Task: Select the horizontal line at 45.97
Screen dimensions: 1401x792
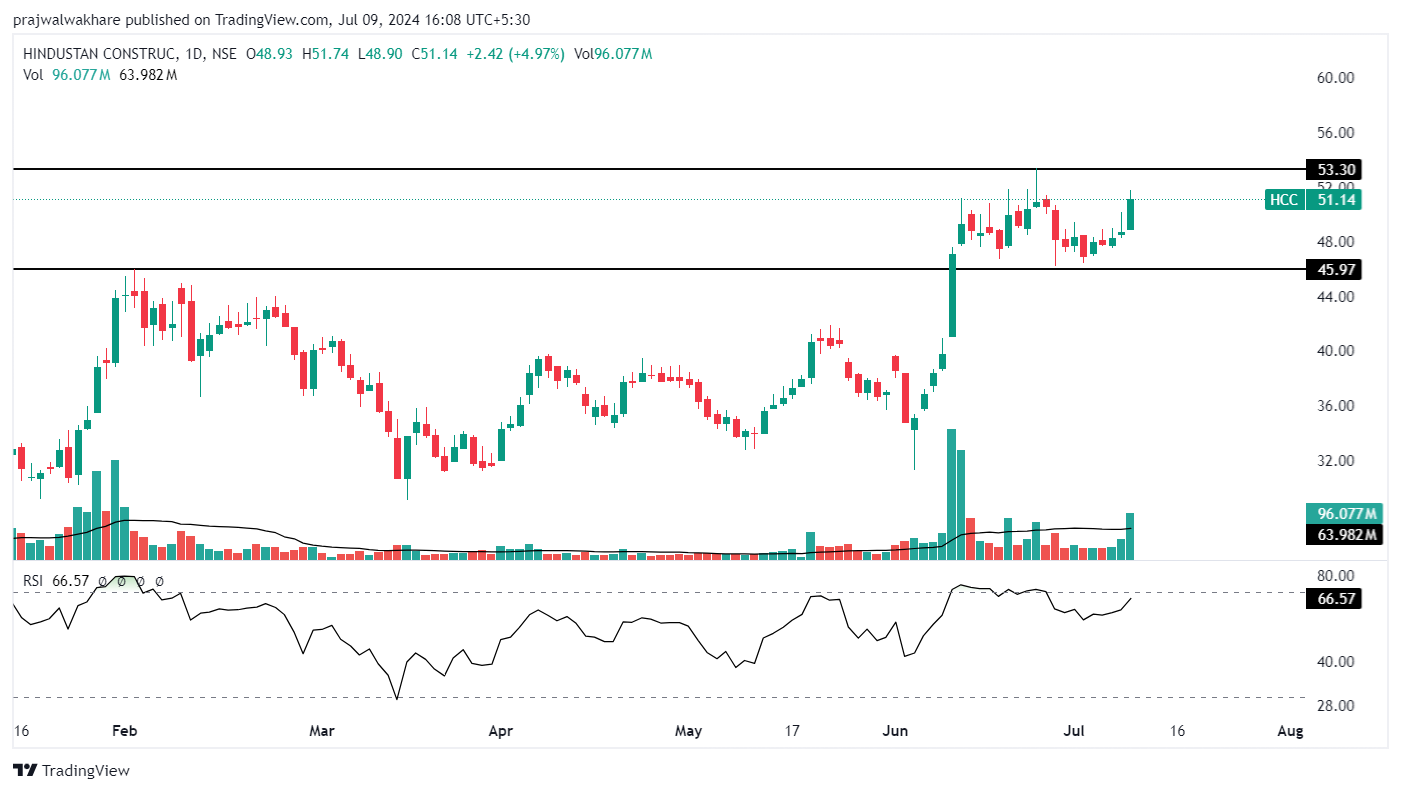Action: tap(600, 269)
